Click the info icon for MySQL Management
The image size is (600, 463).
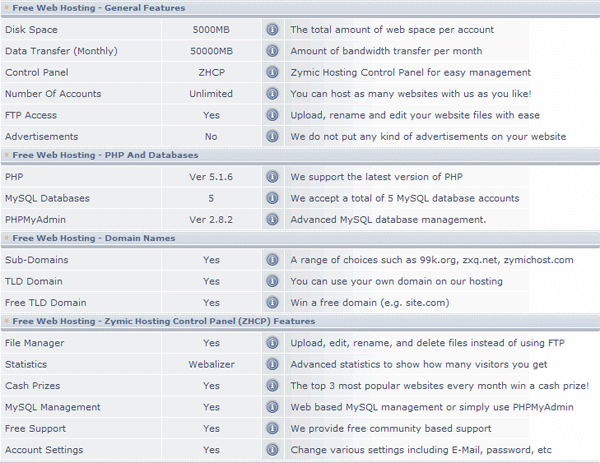tap(272, 407)
